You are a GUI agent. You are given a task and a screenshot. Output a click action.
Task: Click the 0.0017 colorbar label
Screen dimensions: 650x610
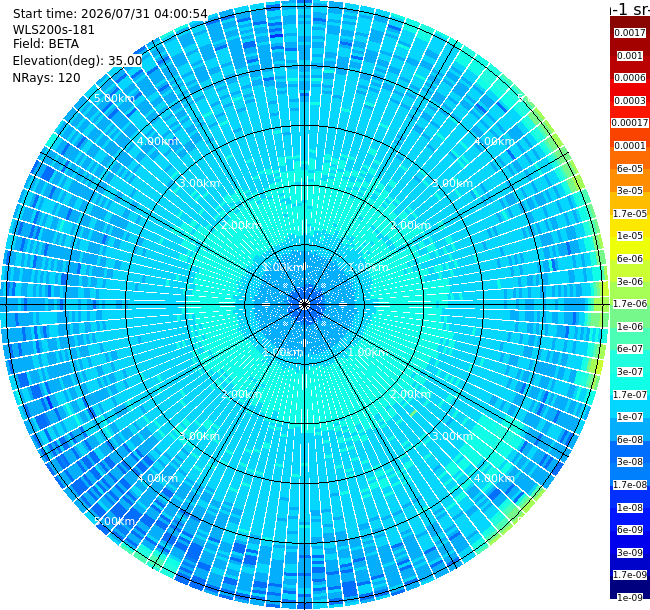pyautogui.click(x=630, y=33)
